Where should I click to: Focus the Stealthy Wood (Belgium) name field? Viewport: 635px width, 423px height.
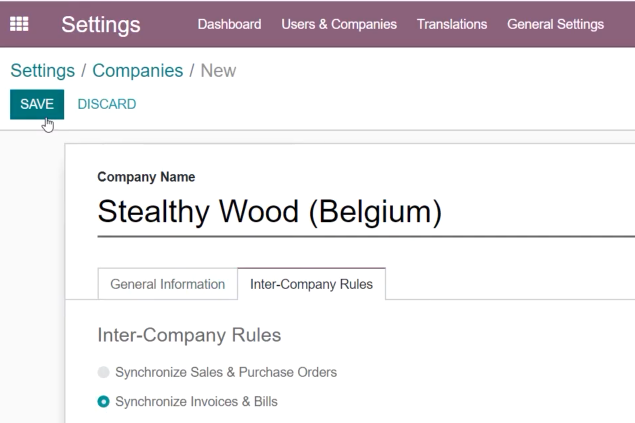pos(366,212)
